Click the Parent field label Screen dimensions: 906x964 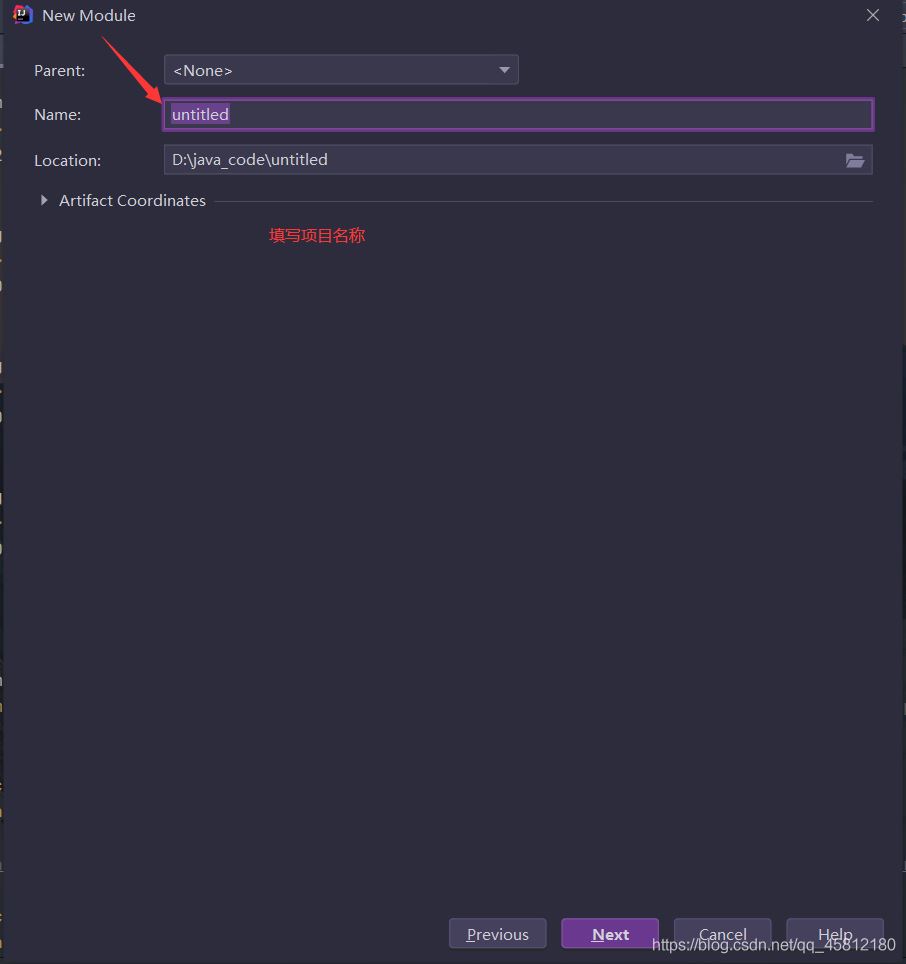59,70
